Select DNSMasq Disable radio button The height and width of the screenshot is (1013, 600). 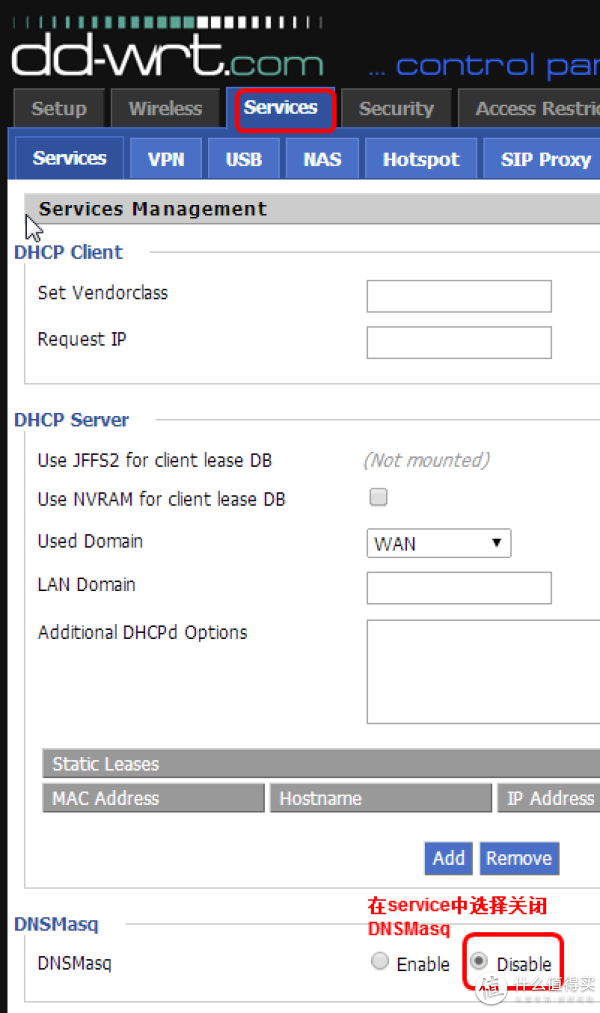pos(479,961)
